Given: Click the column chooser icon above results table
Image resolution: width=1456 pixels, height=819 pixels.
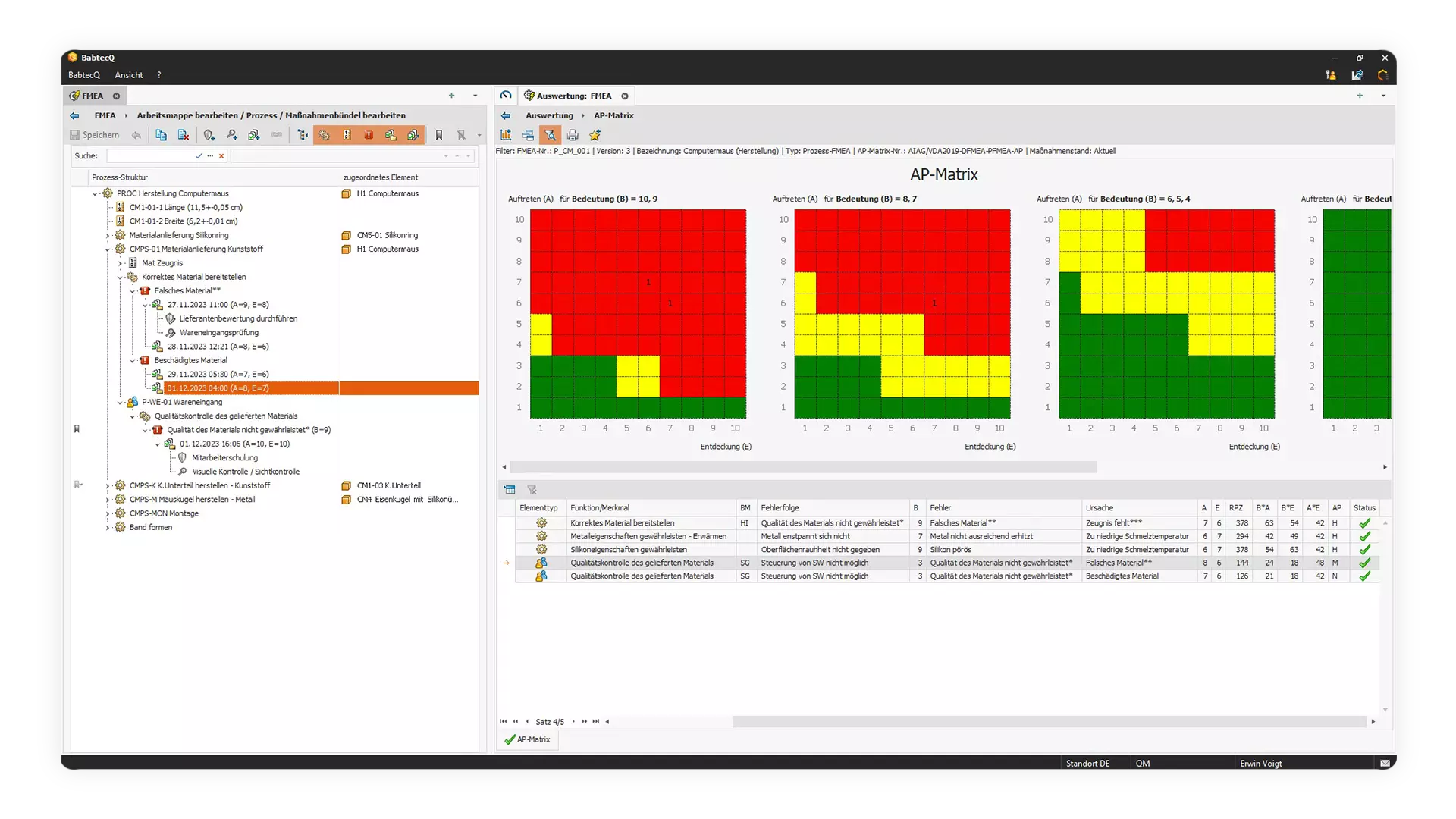Looking at the screenshot, I should tap(510, 490).
